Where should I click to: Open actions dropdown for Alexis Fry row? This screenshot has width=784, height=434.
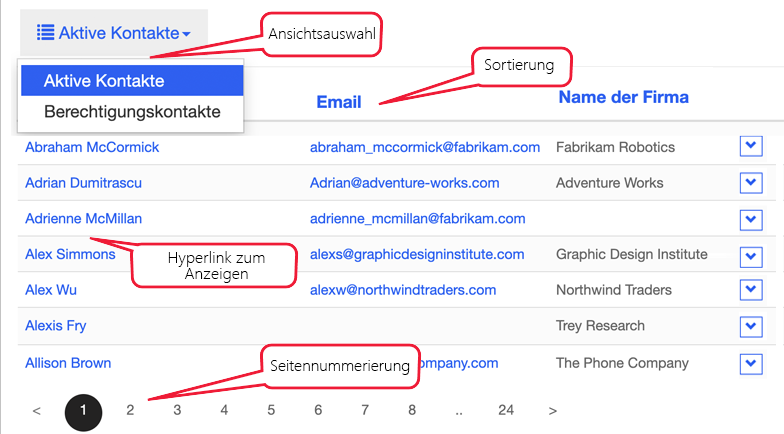point(751,326)
